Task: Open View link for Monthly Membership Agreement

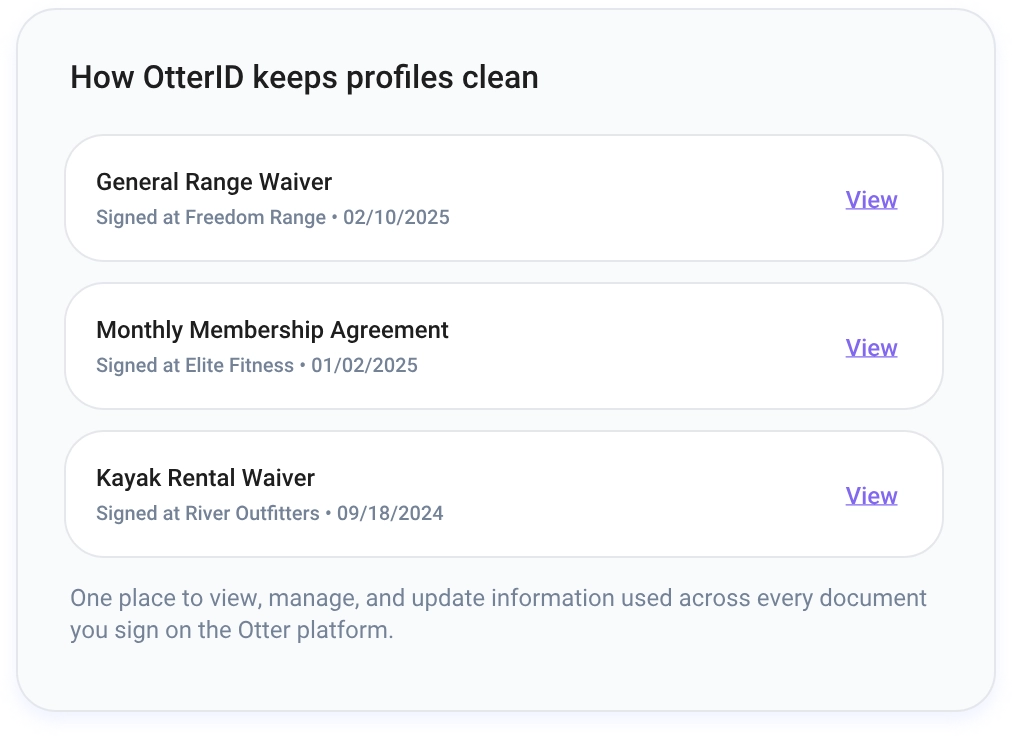Action: tap(871, 348)
